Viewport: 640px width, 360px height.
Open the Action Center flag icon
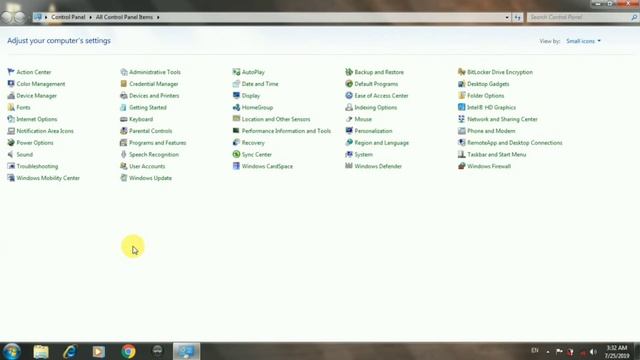click(x=11, y=72)
